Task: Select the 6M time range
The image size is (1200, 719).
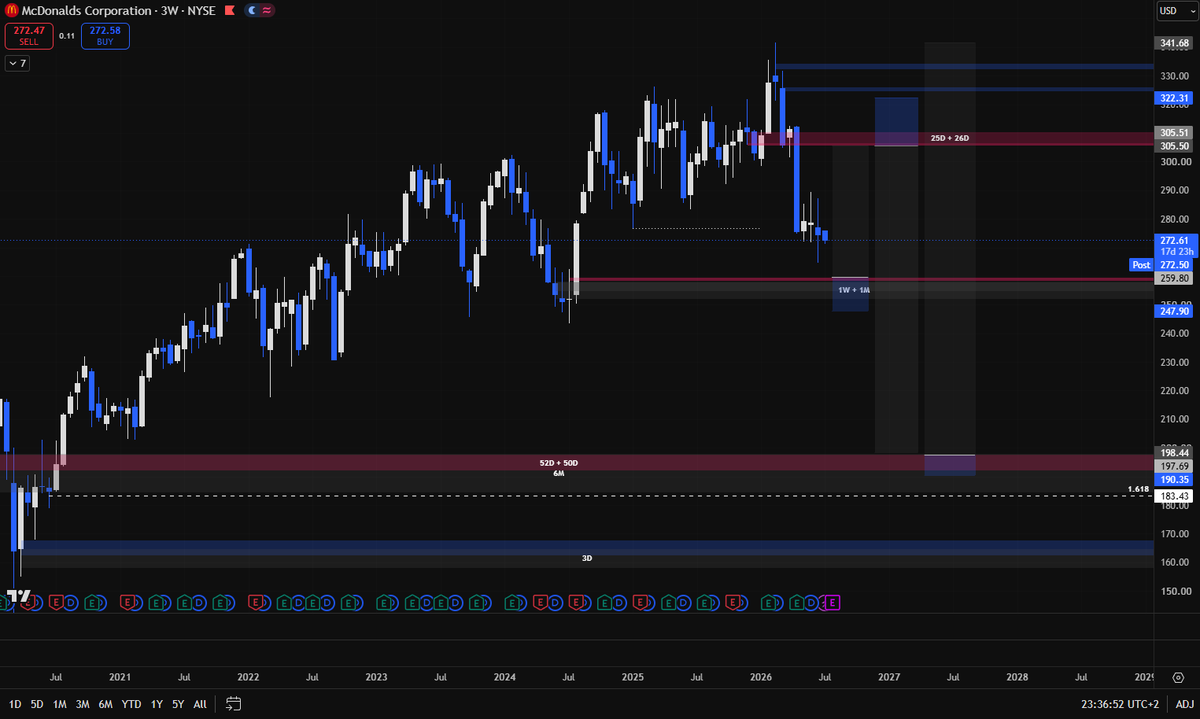Action: click(106, 704)
